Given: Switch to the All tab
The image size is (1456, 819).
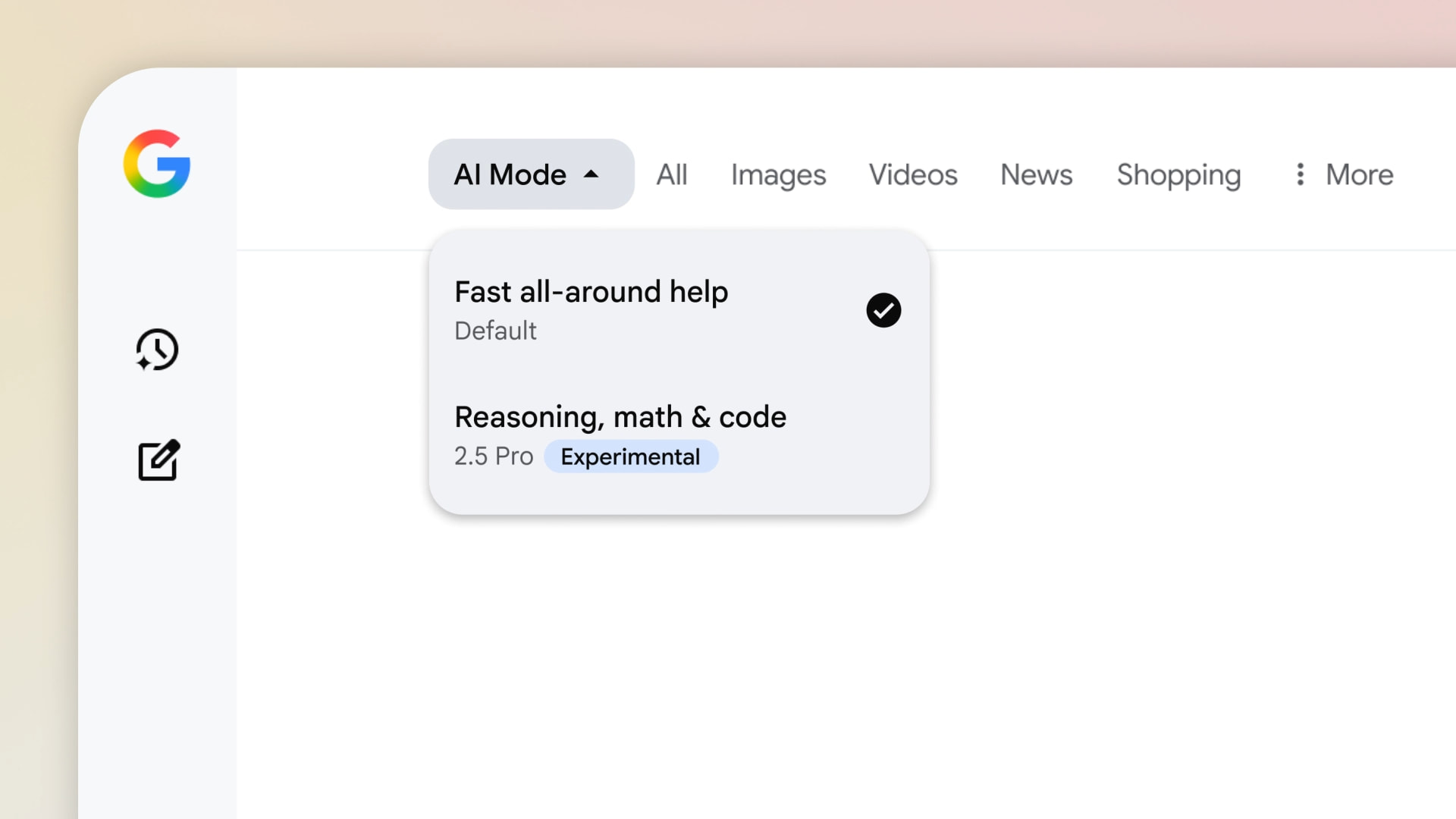Looking at the screenshot, I should point(671,174).
